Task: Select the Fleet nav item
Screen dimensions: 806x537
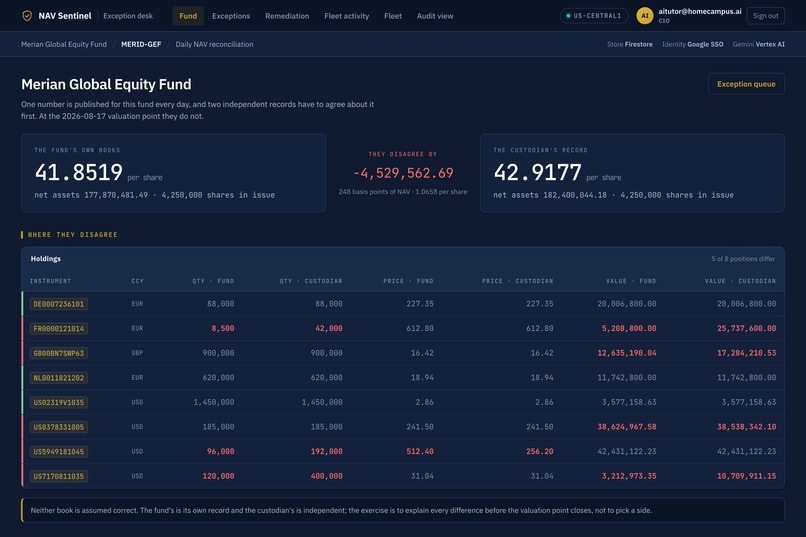Action: pyautogui.click(x=393, y=16)
